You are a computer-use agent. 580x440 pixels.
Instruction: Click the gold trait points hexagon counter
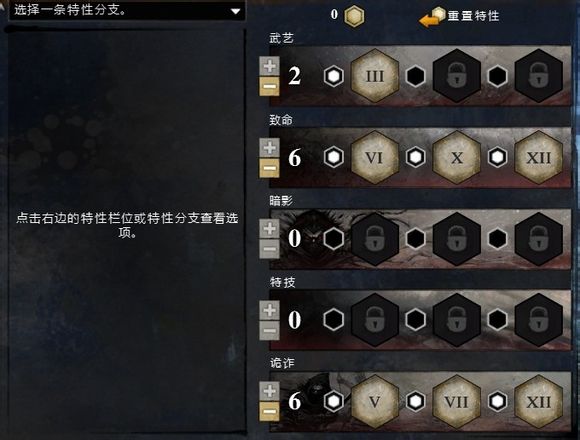point(354,16)
